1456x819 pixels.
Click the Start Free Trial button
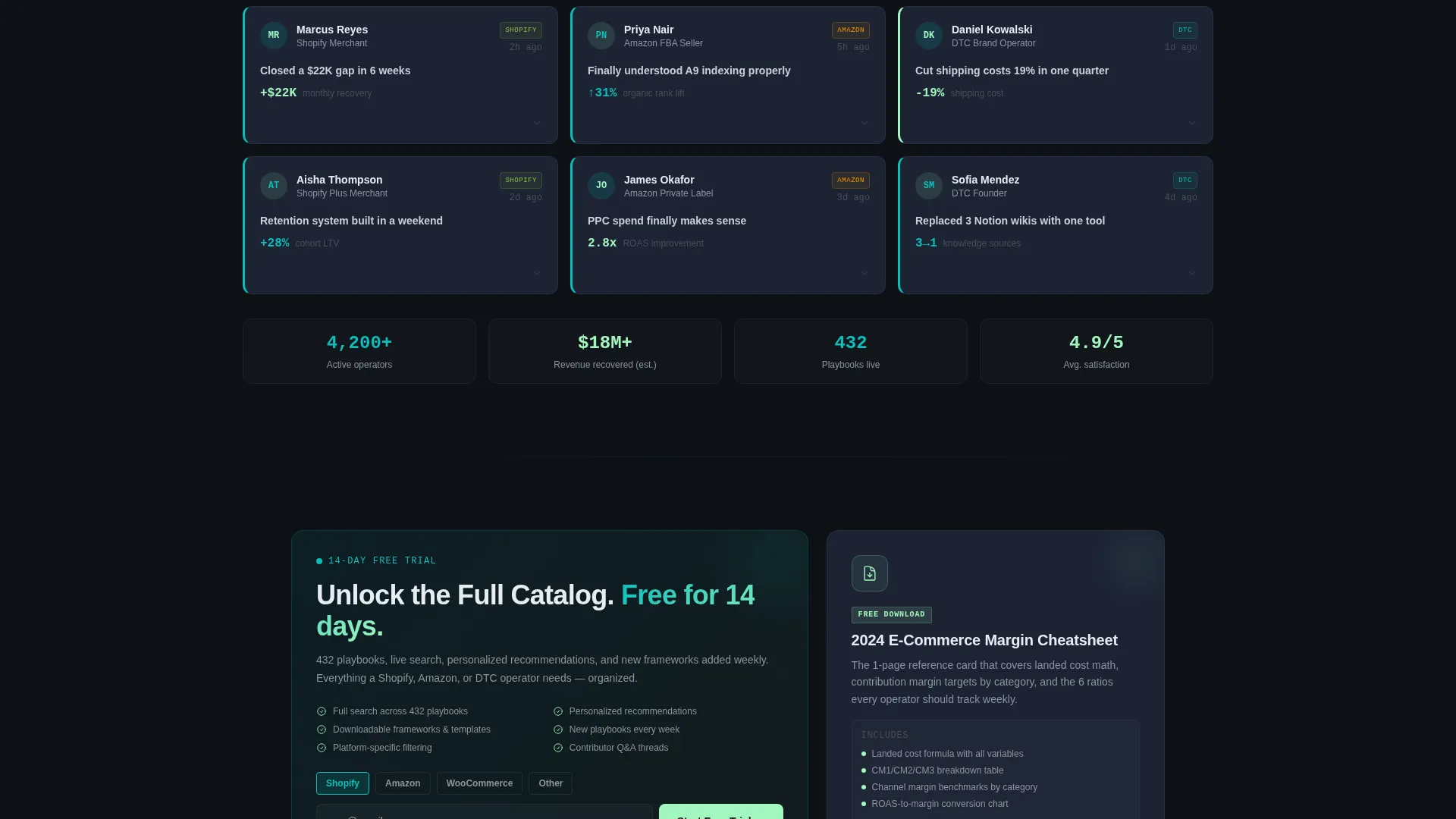click(x=721, y=811)
